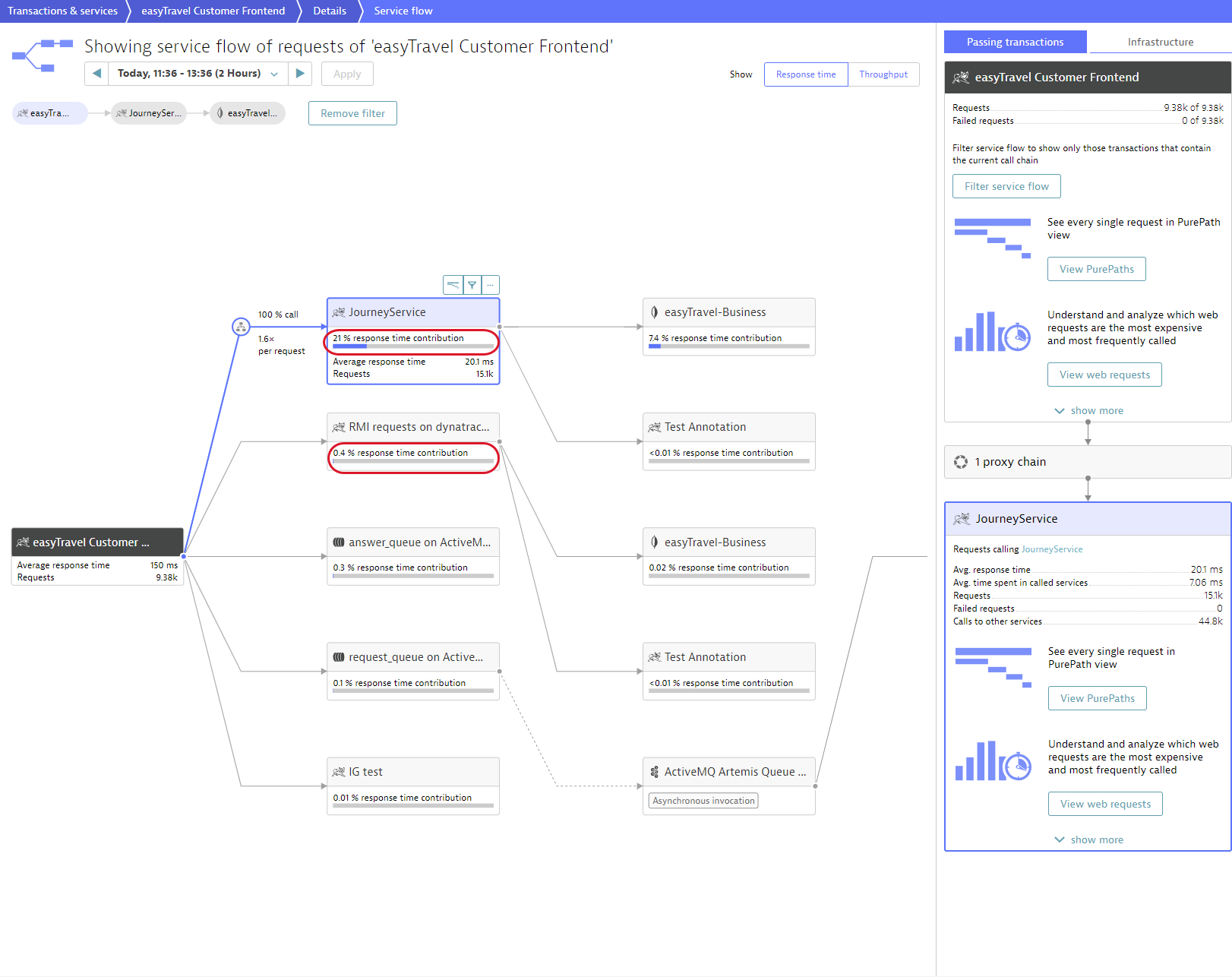Open the Infrastructure tab

point(1160,42)
